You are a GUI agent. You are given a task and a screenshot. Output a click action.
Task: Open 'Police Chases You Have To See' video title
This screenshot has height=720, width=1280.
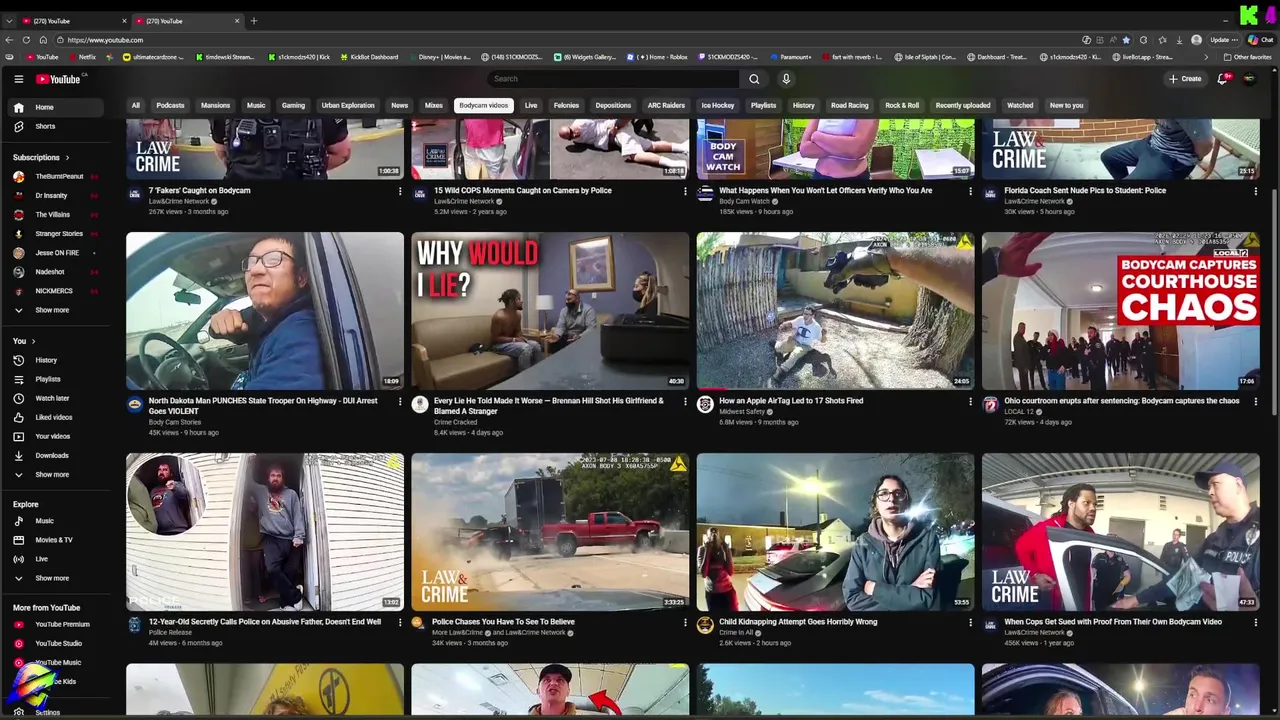coord(503,622)
